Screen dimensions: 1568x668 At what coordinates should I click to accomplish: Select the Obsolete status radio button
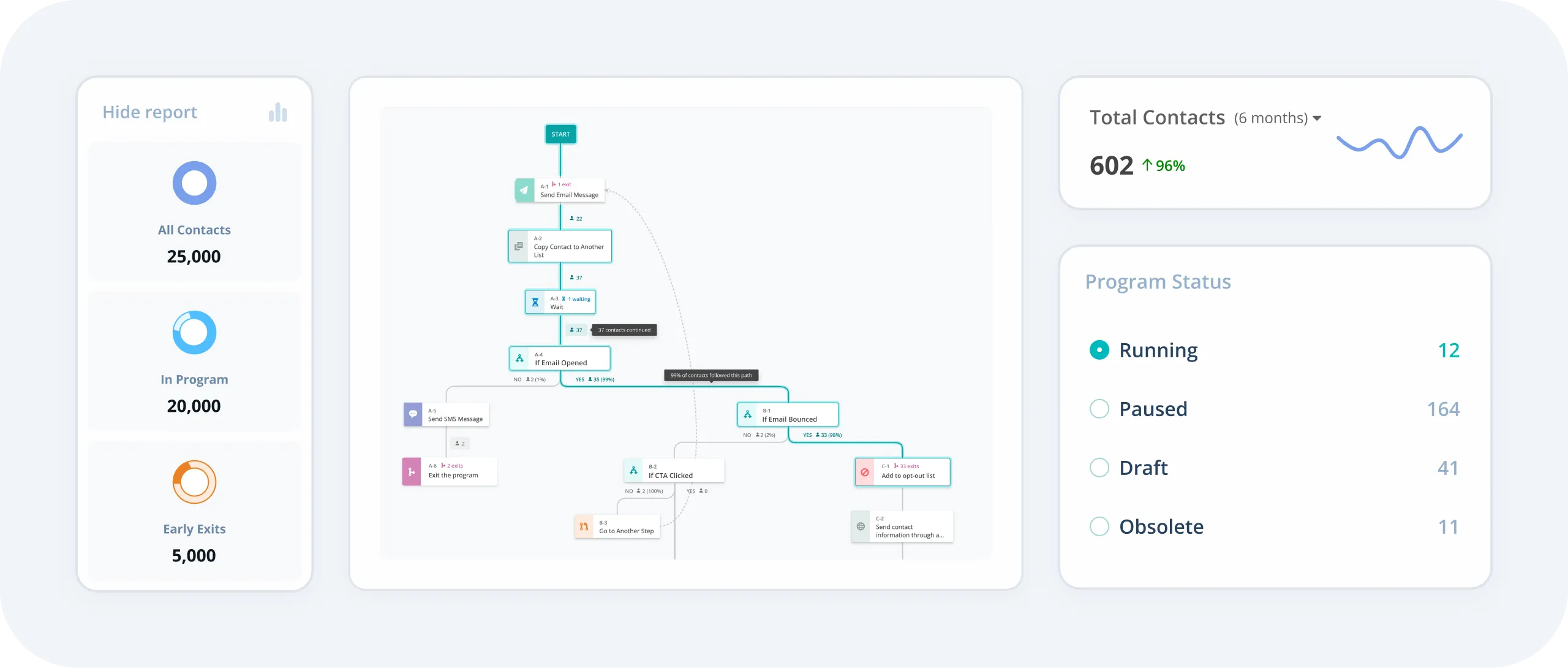(x=1099, y=526)
